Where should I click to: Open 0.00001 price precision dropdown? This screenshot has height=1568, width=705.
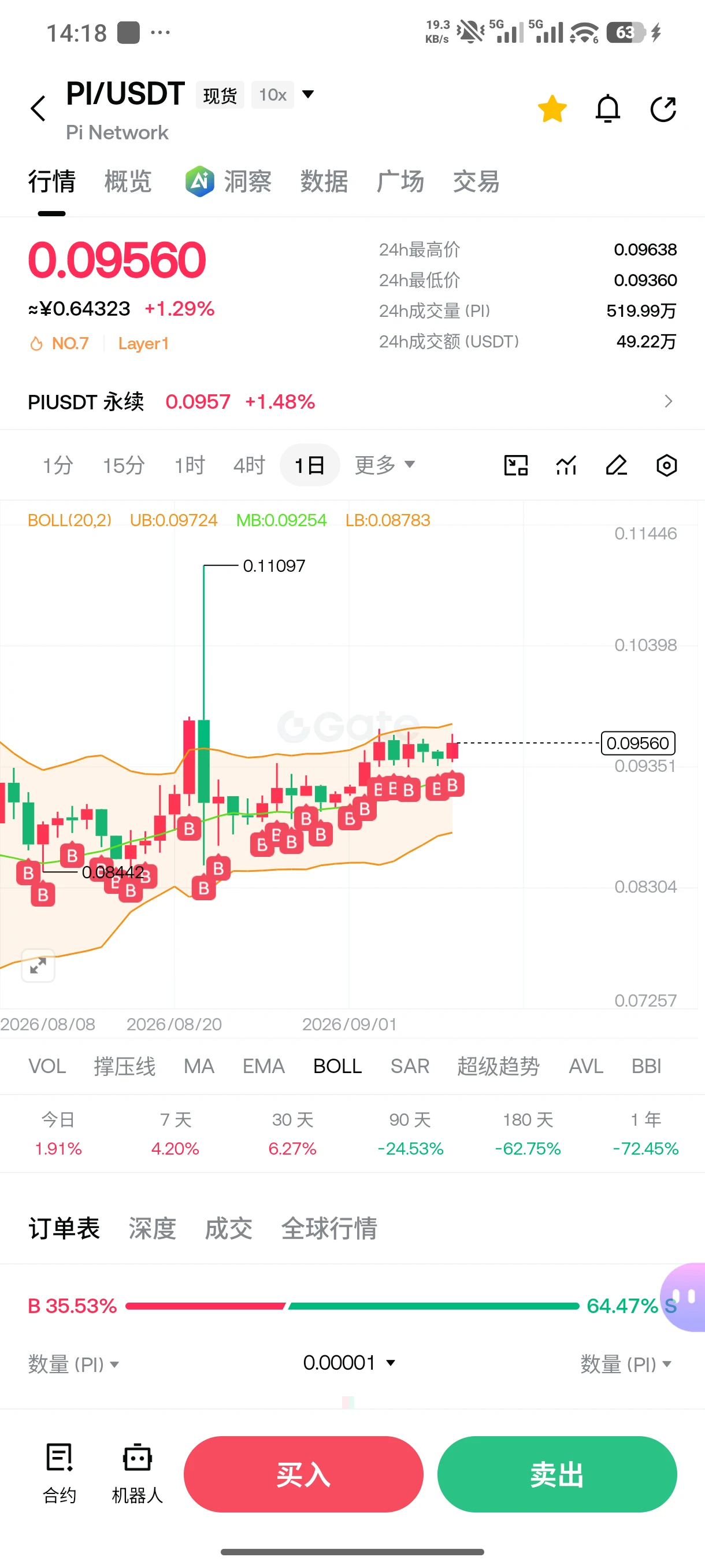point(349,1363)
